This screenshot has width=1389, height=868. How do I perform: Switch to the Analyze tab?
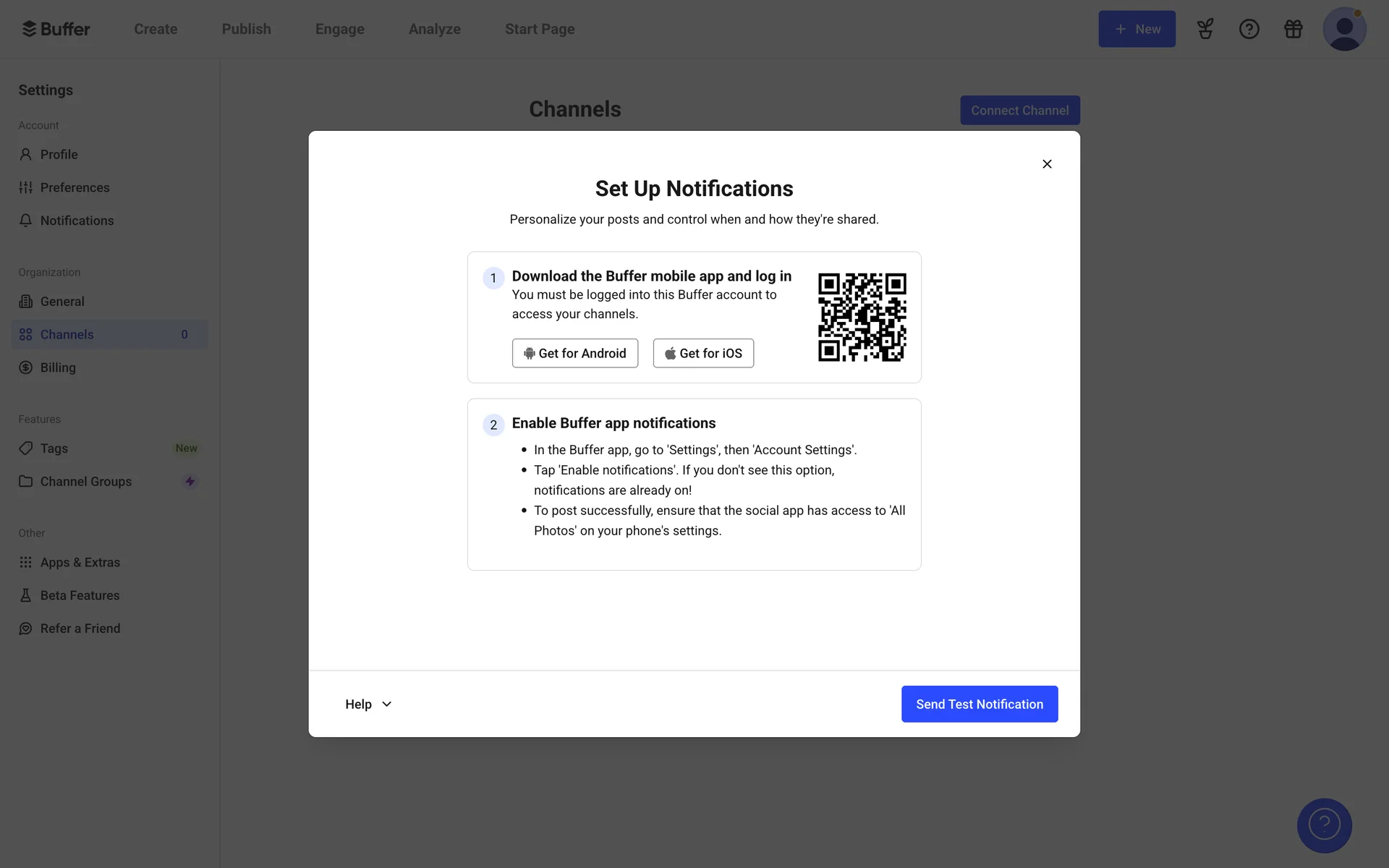point(434,29)
